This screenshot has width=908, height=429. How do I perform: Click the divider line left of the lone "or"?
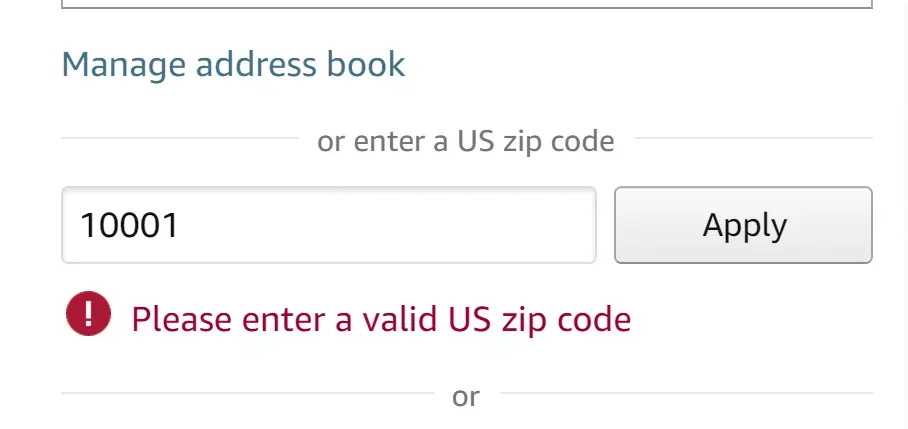click(247, 393)
